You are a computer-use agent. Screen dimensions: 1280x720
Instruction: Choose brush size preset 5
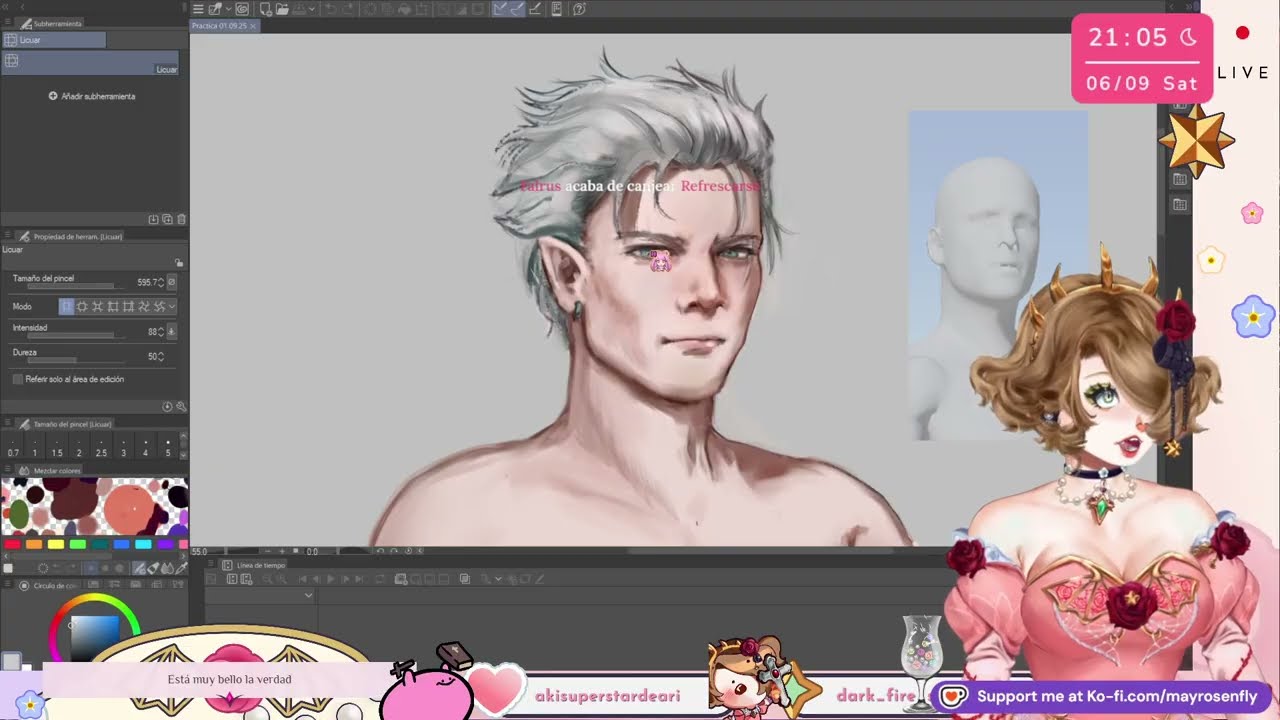point(168,447)
